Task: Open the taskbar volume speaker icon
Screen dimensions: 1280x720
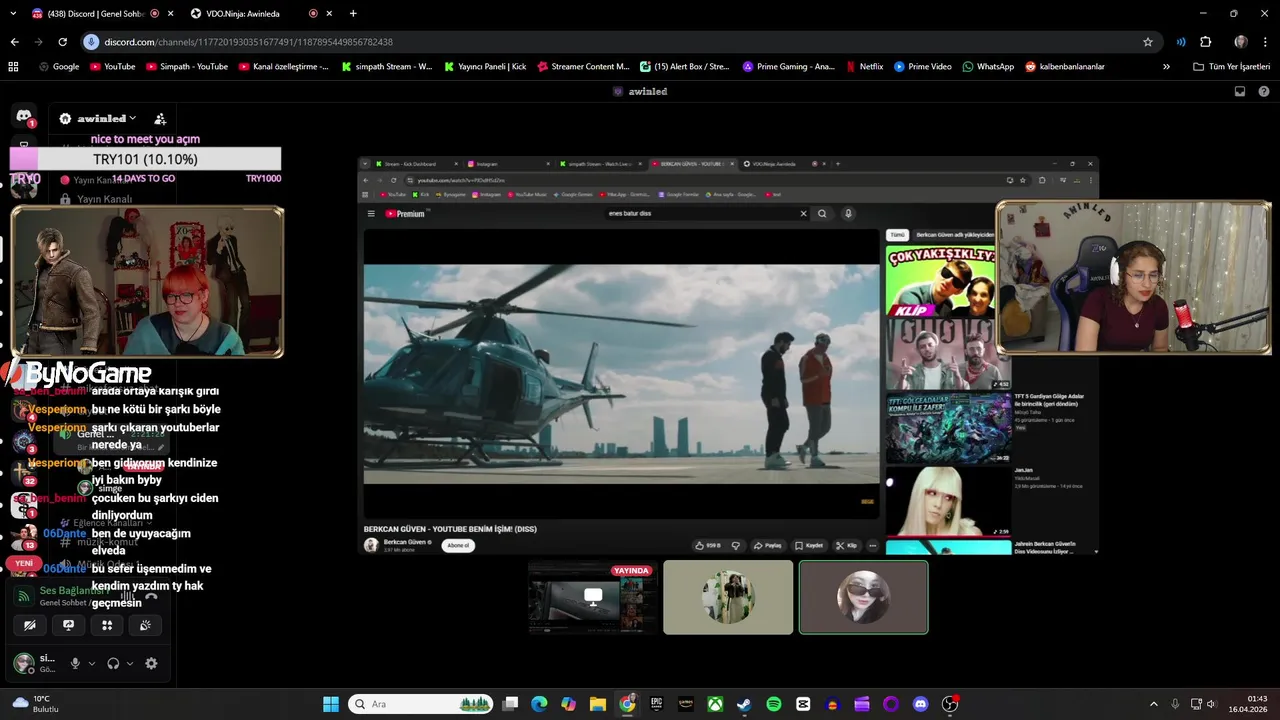Action: click(x=1211, y=704)
